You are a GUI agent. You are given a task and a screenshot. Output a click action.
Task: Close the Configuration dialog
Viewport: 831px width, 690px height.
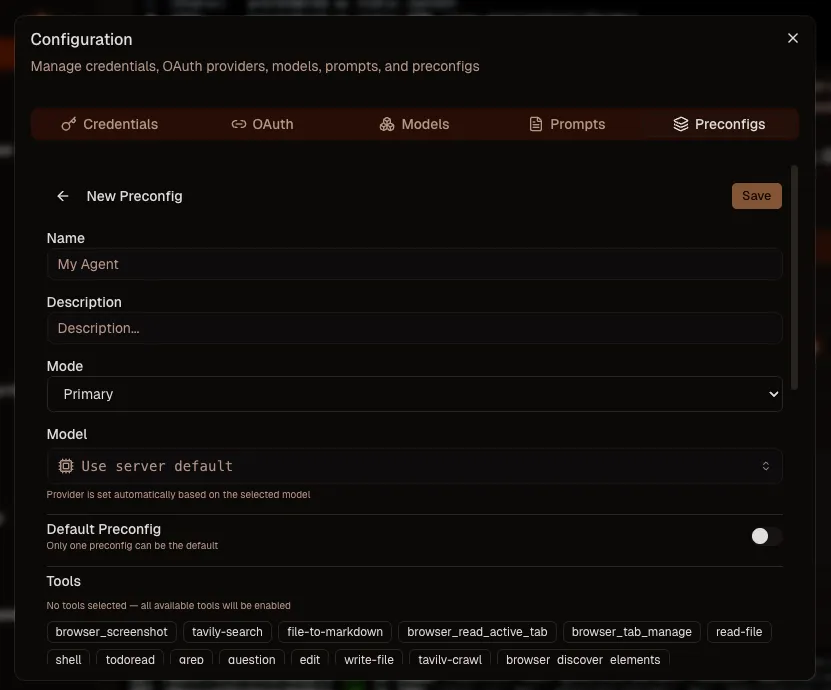tap(792, 38)
